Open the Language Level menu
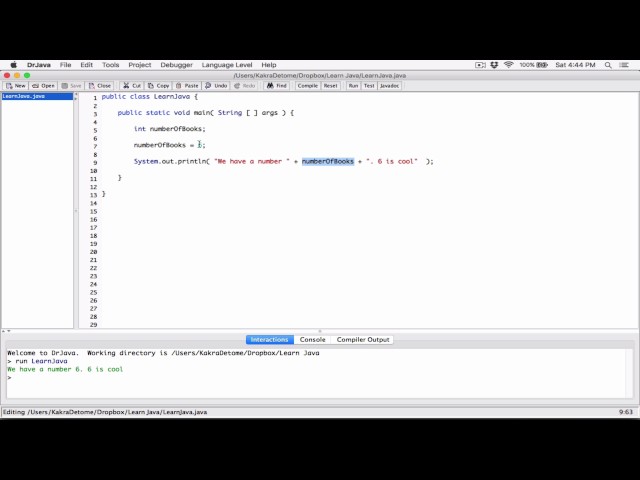This screenshot has width=640, height=480. (x=227, y=65)
